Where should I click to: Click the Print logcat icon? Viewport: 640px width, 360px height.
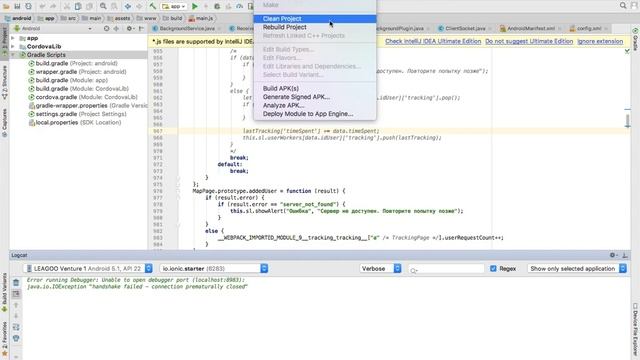16,338
